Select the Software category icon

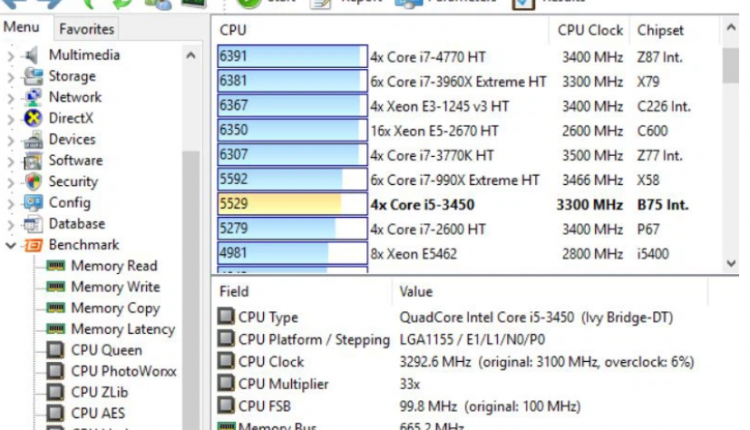click(32, 161)
